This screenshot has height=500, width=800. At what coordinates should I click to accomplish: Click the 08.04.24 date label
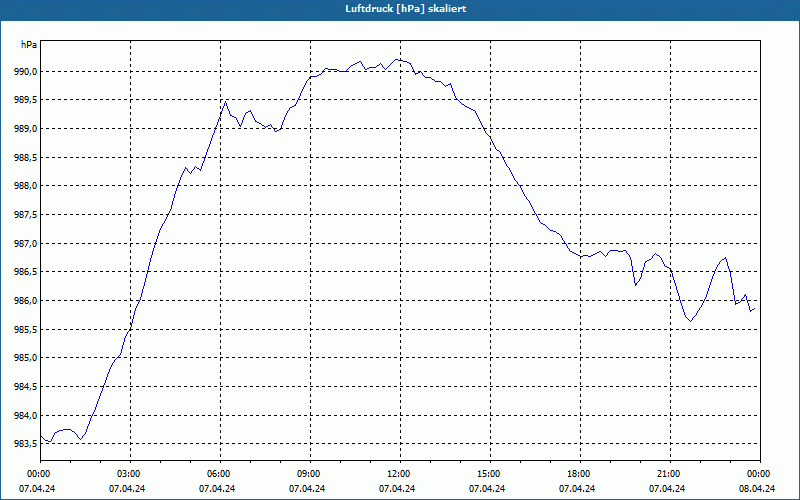coord(757,488)
